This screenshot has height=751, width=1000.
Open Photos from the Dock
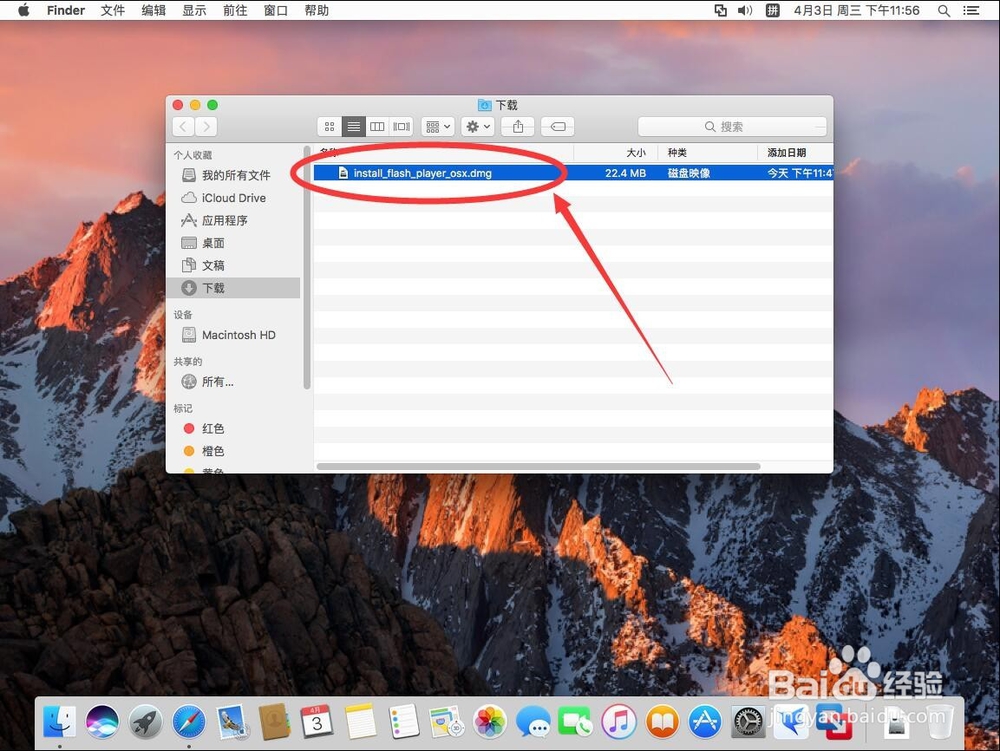coord(490,722)
